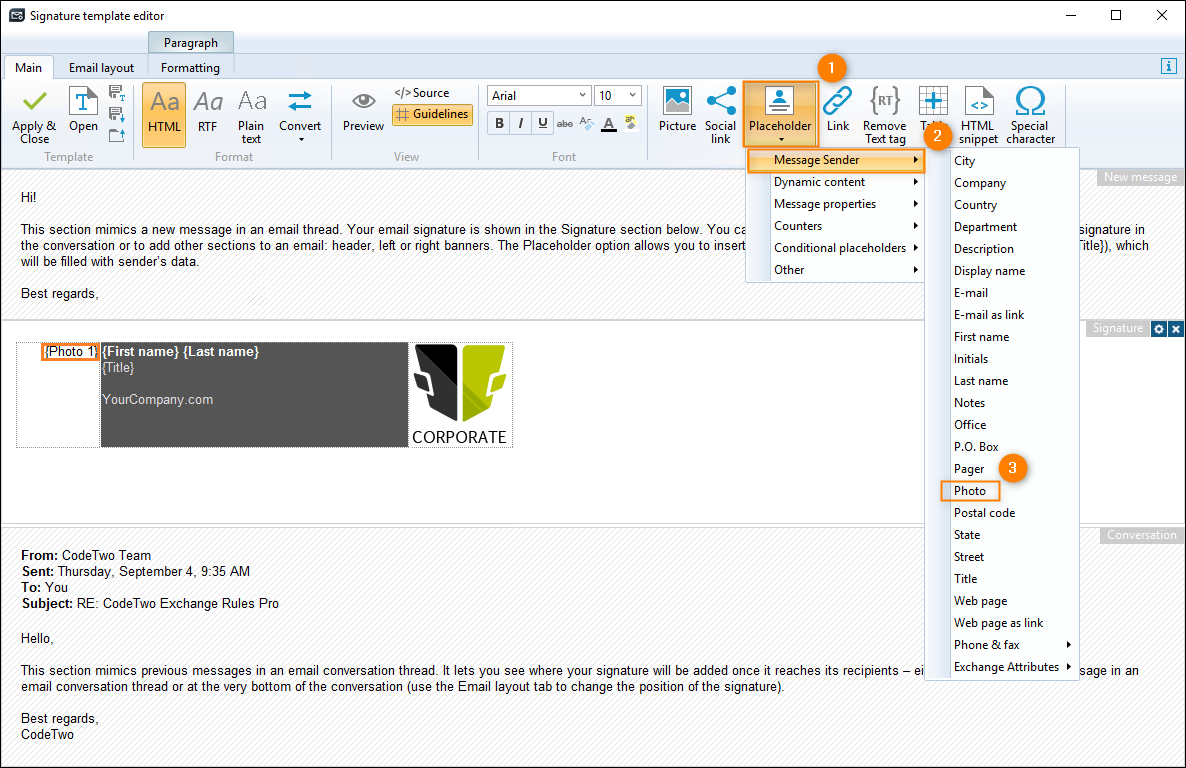Viewport: 1186px width, 768px height.
Task: Switch format to RTF
Action: pyautogui.click(x=207, y=111)
